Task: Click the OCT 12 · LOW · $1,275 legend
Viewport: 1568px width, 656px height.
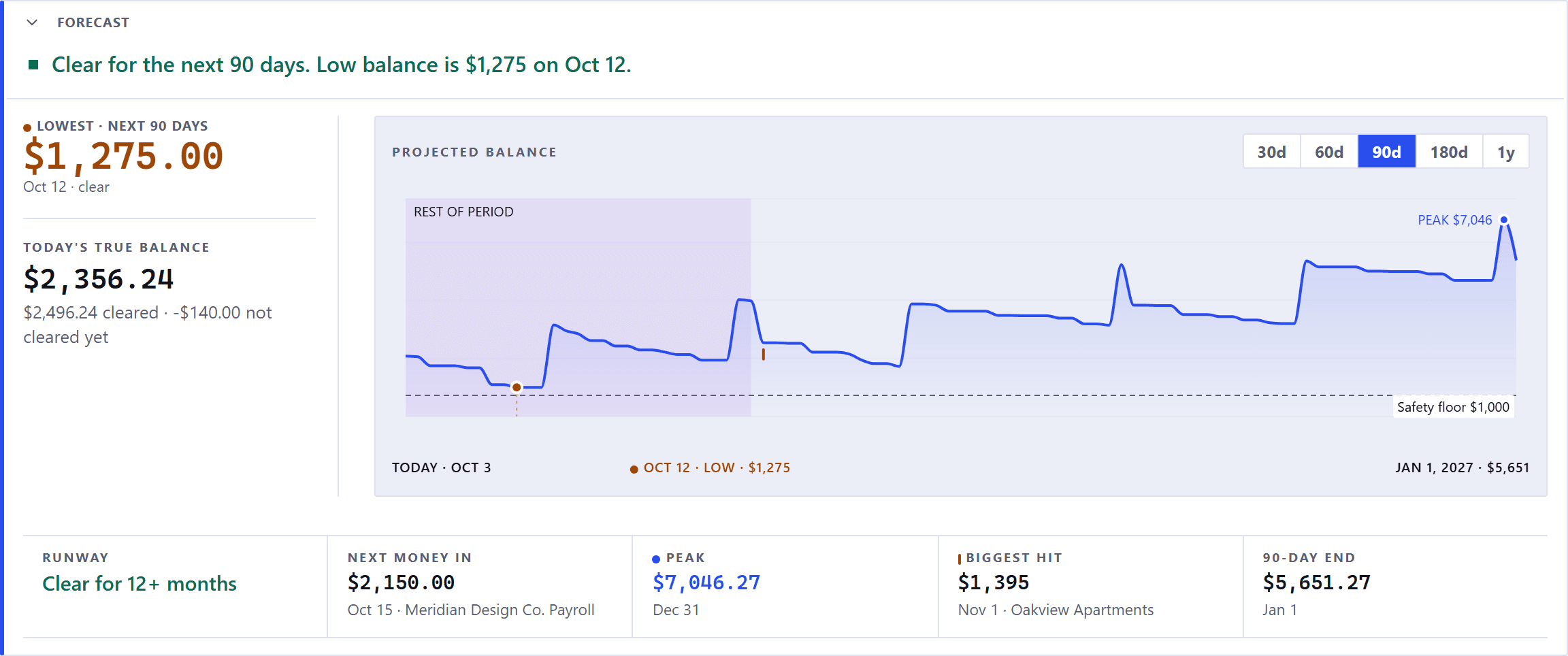Action: 710,468
